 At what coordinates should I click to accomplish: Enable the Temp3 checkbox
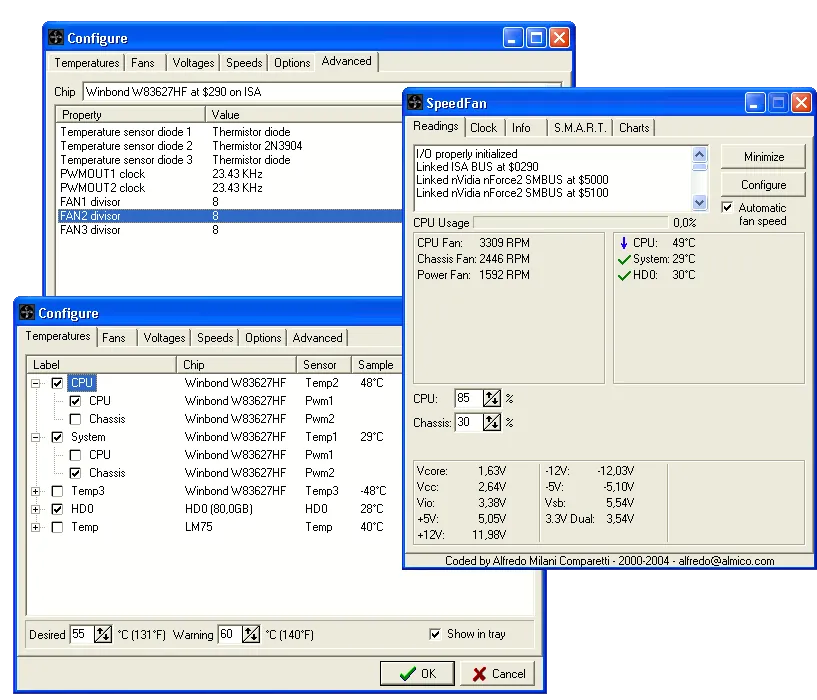coord(57,491)
